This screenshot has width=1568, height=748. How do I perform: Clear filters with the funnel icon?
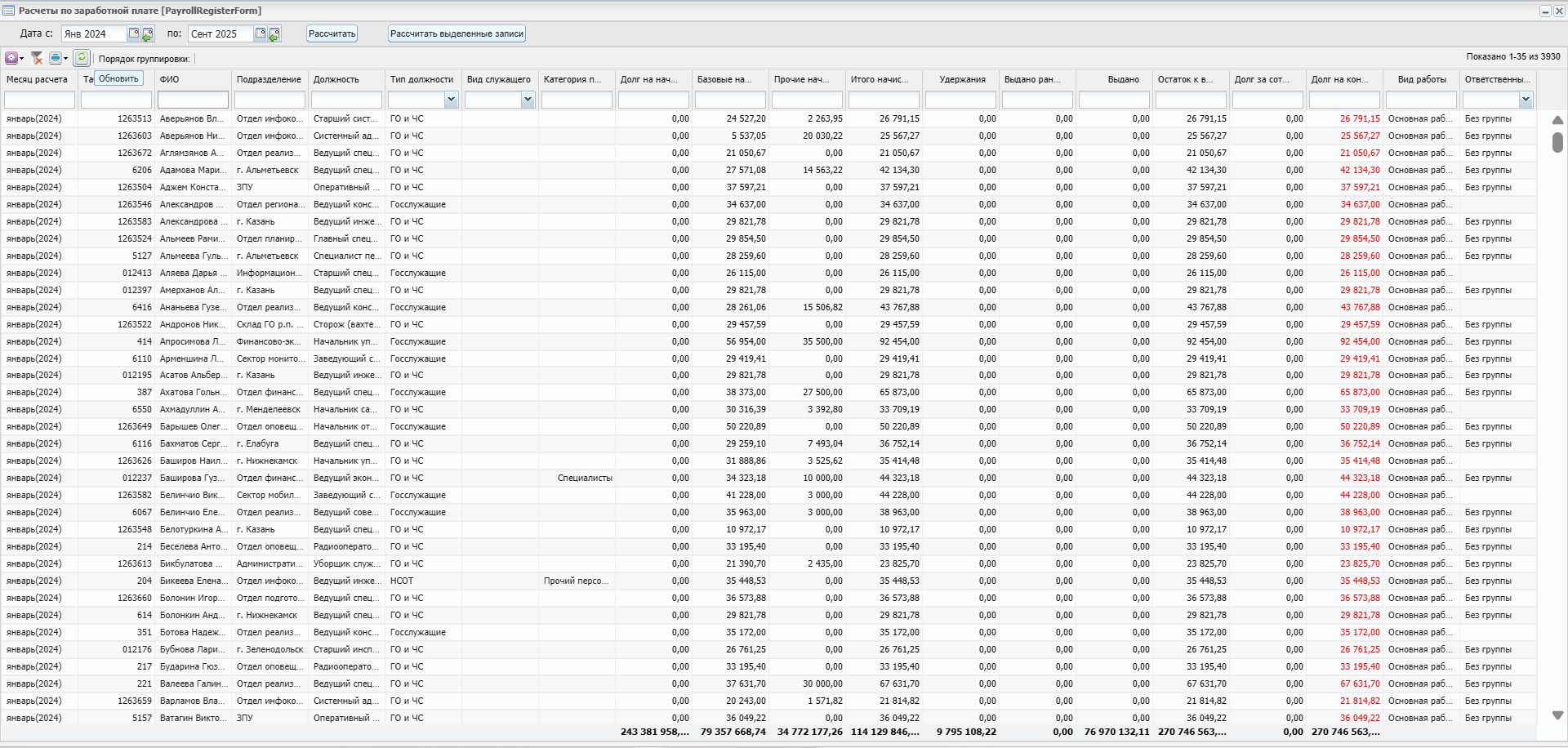click(x=37, y=58)
